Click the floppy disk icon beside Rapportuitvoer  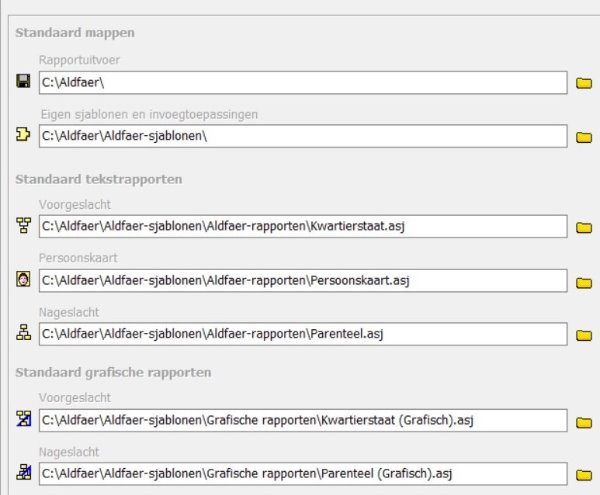(23, 81)
